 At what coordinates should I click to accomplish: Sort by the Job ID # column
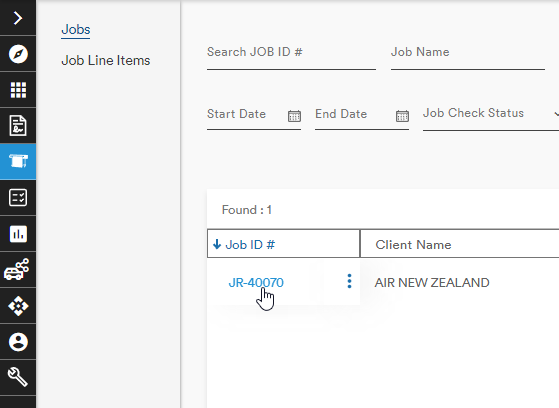[250, 245]
